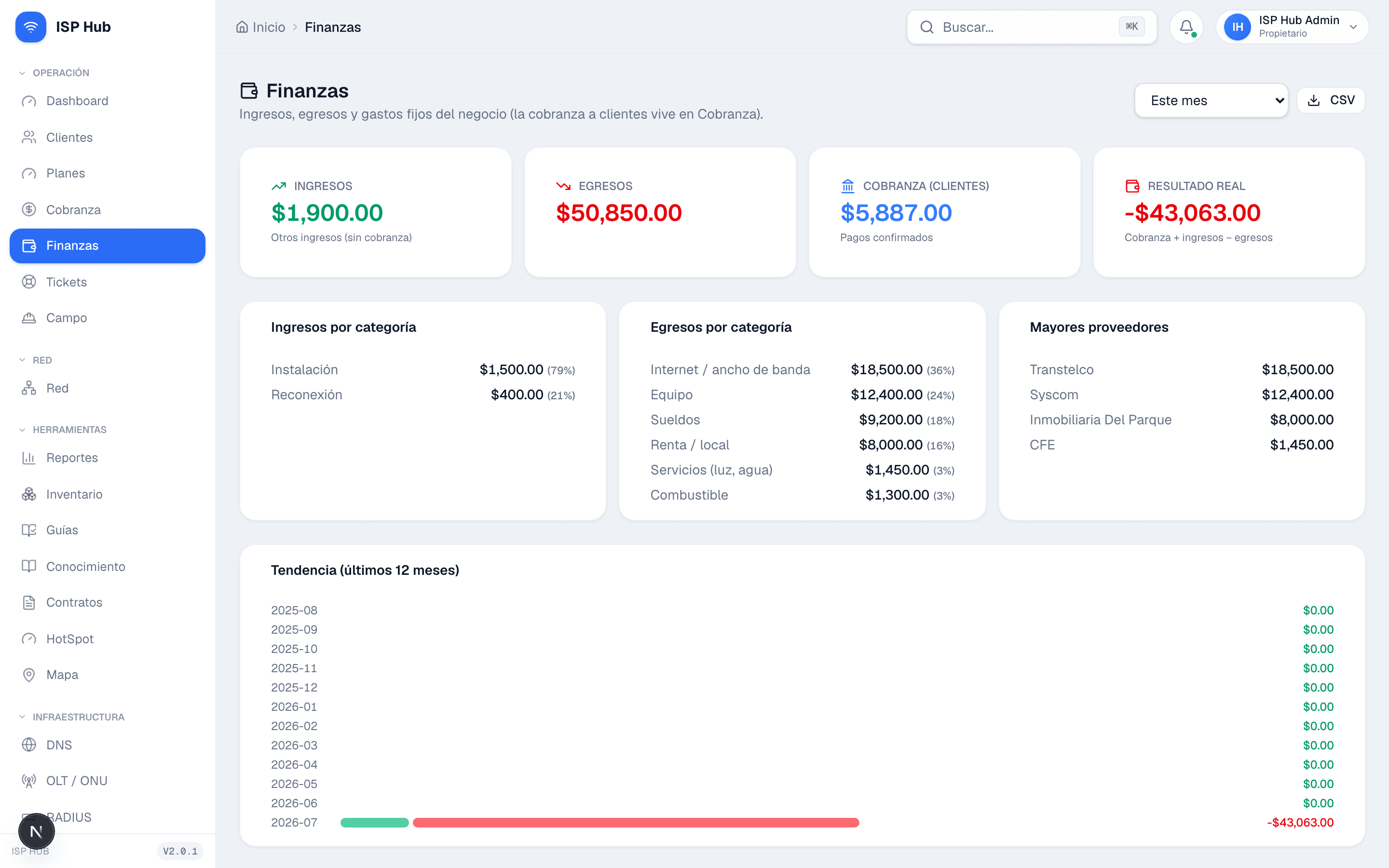The height and width of the screenshot is (868, 1389).
Task: Click the Conocimiento book icon
Action: [29, 567]
